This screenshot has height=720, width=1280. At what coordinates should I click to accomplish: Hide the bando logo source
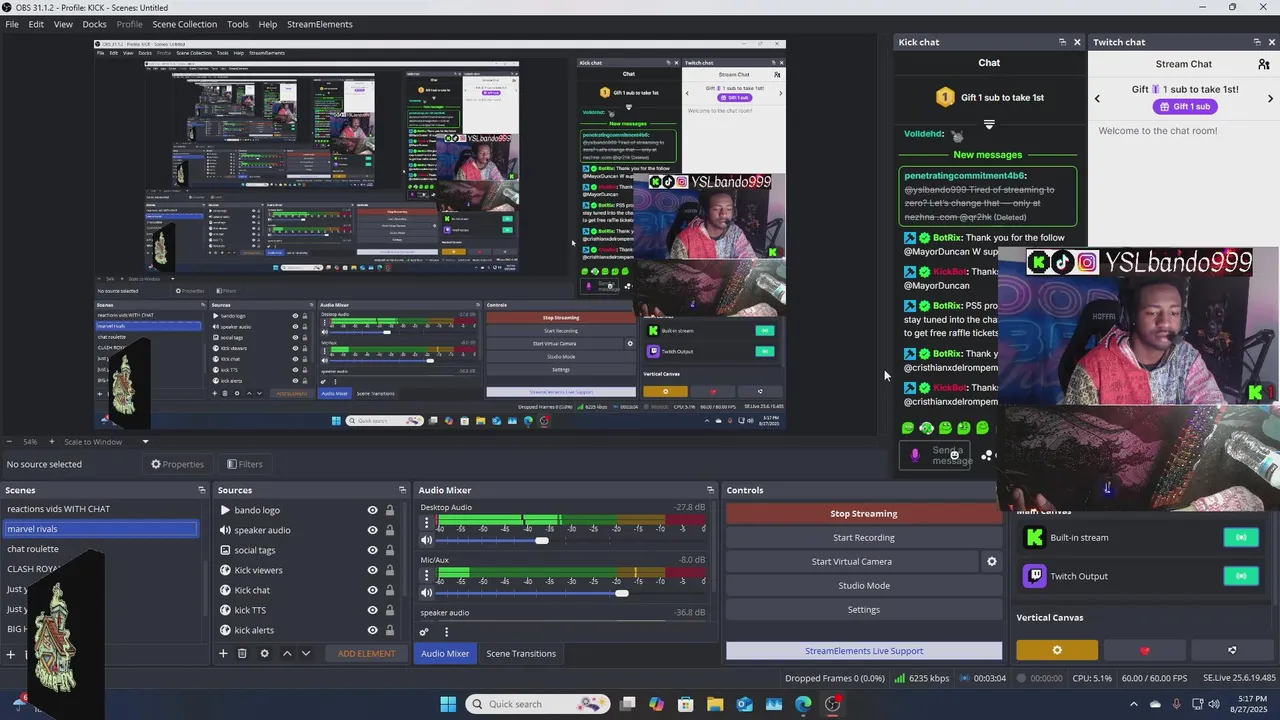[372, 510]
